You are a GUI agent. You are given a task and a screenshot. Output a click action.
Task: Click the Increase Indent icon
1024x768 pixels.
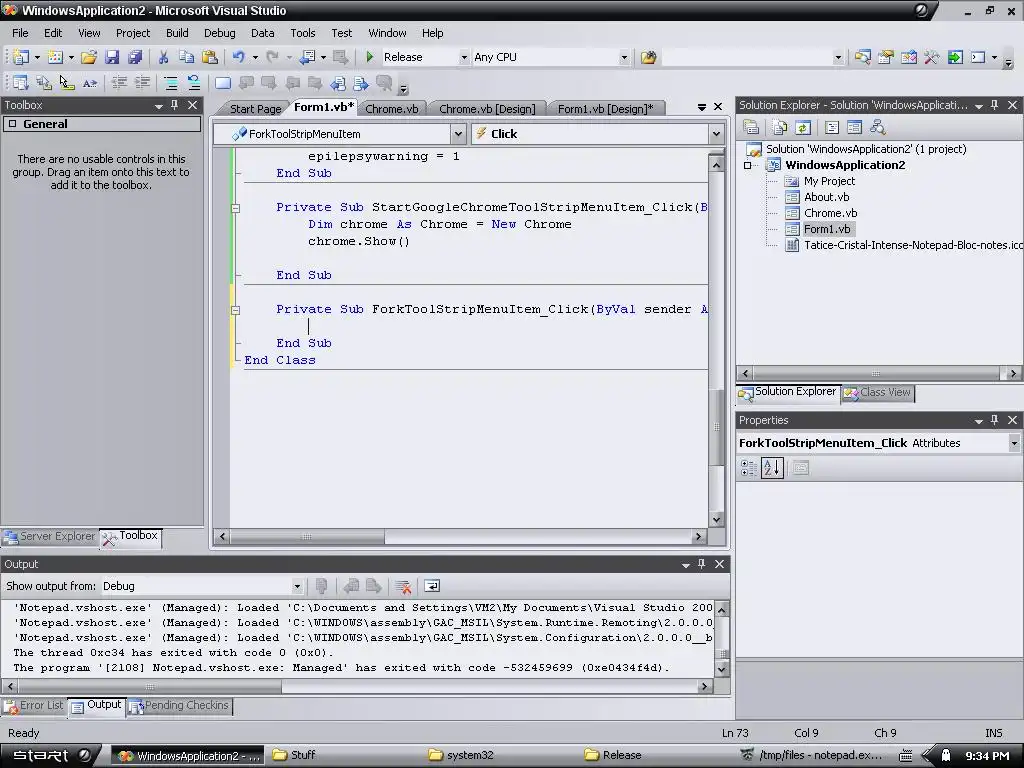click(142, 83)
